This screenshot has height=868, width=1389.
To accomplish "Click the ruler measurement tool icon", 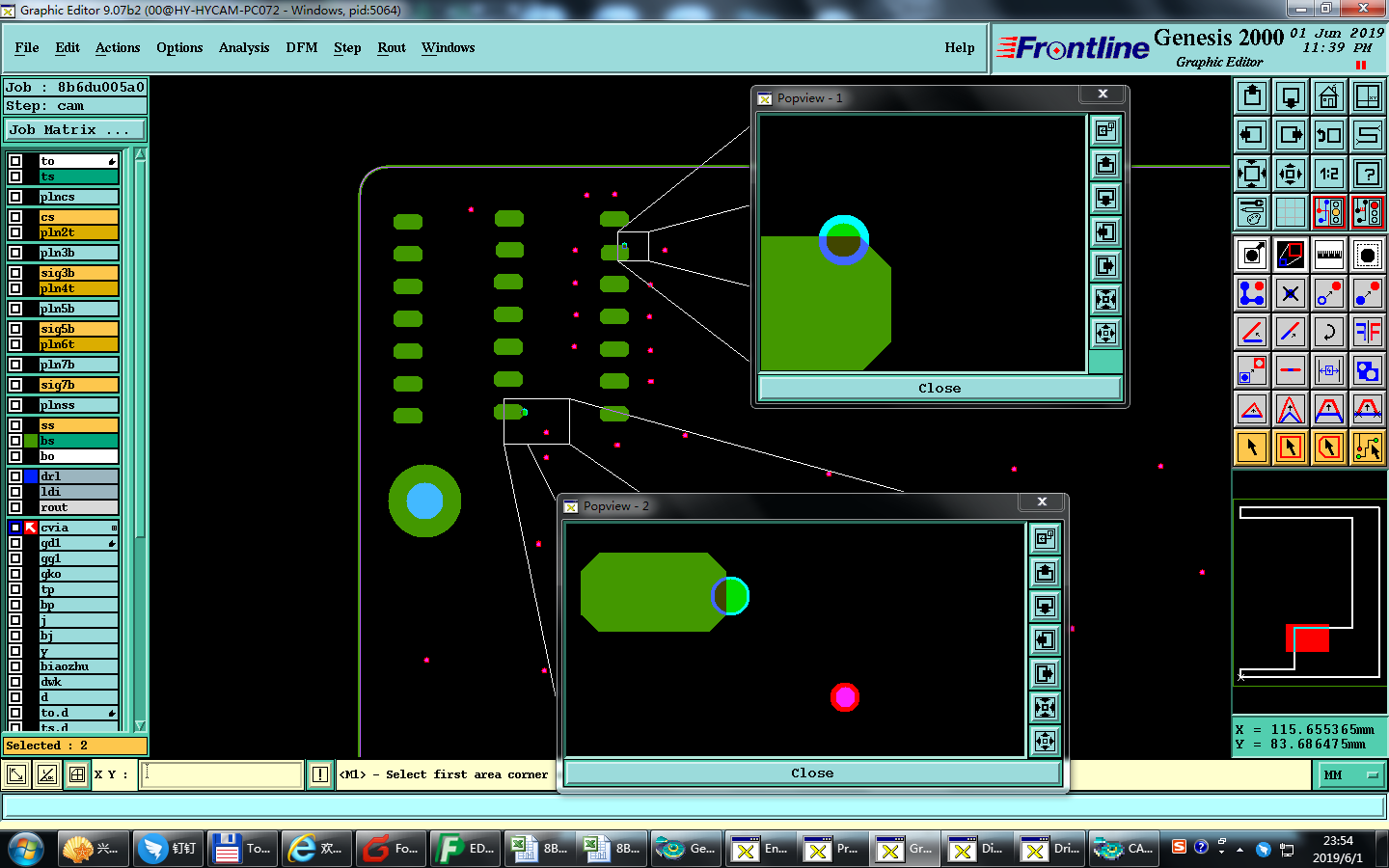I will (x=1329, y=255).
